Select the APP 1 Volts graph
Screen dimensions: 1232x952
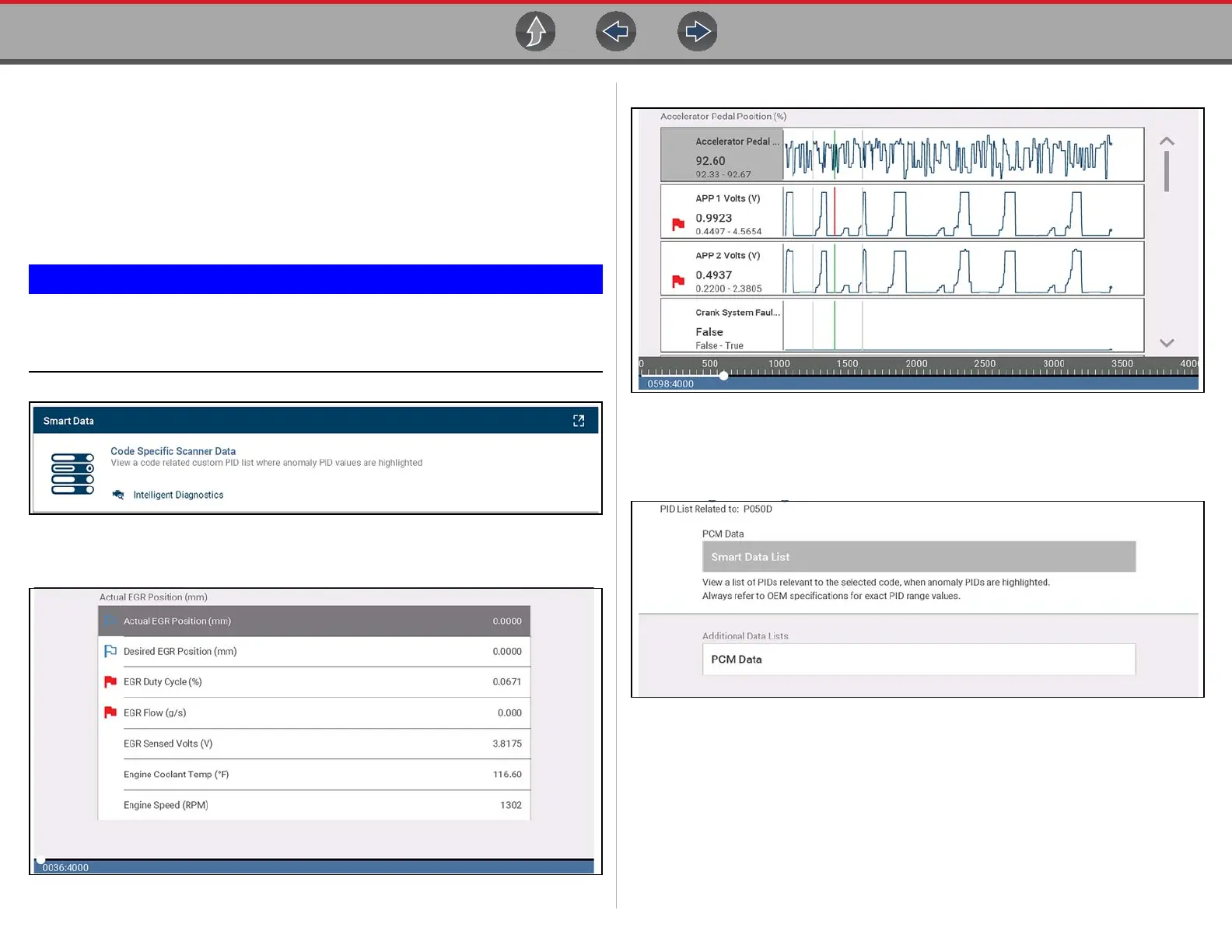click(902, 211)
